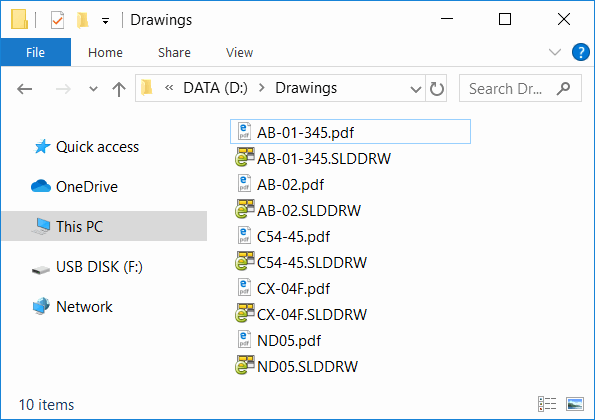Expand the address bar history dropdown
Viewport: 595px width, 420px height.
tap(416, 89)
